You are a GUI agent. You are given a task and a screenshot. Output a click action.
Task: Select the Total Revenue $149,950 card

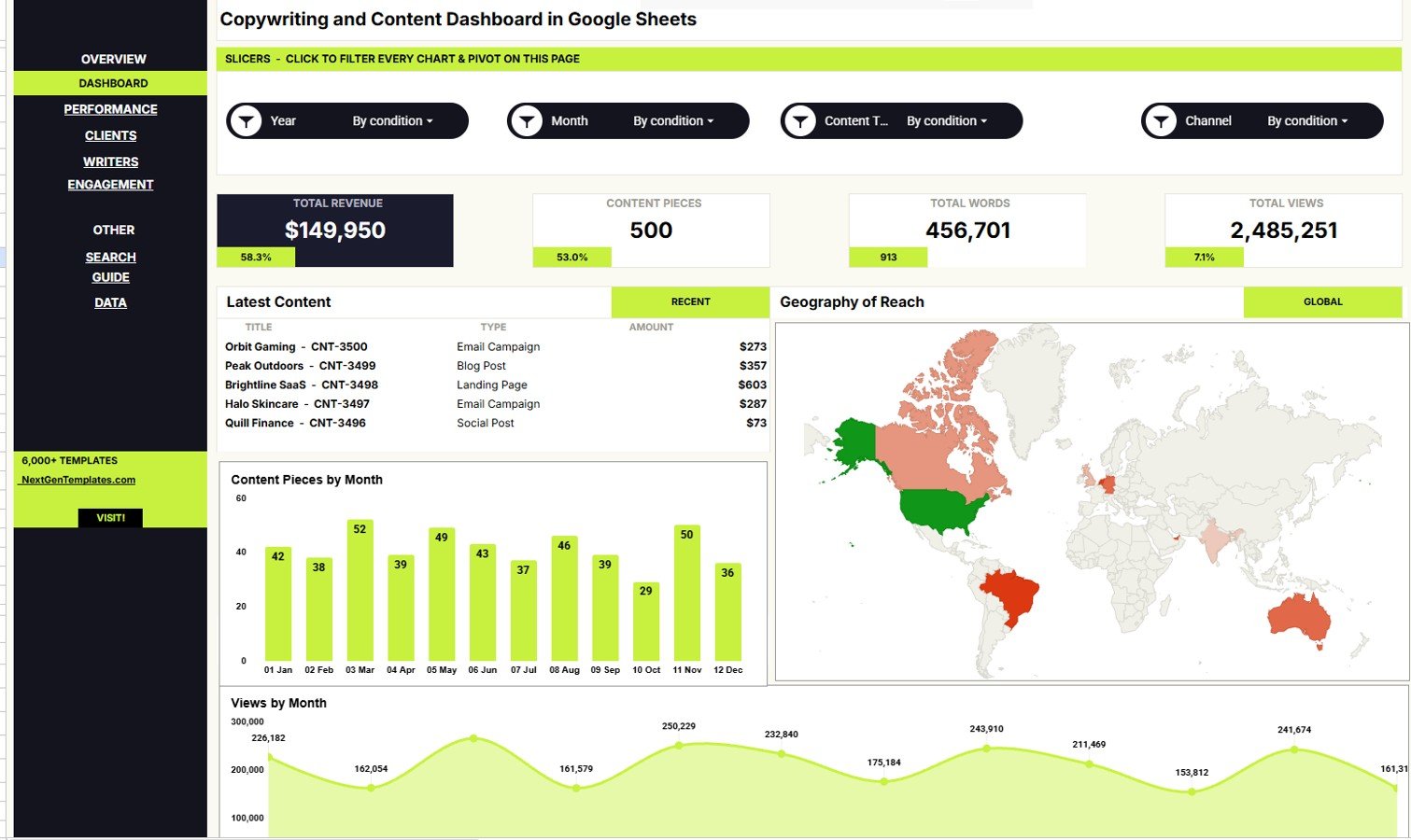[x=335, y=231]
